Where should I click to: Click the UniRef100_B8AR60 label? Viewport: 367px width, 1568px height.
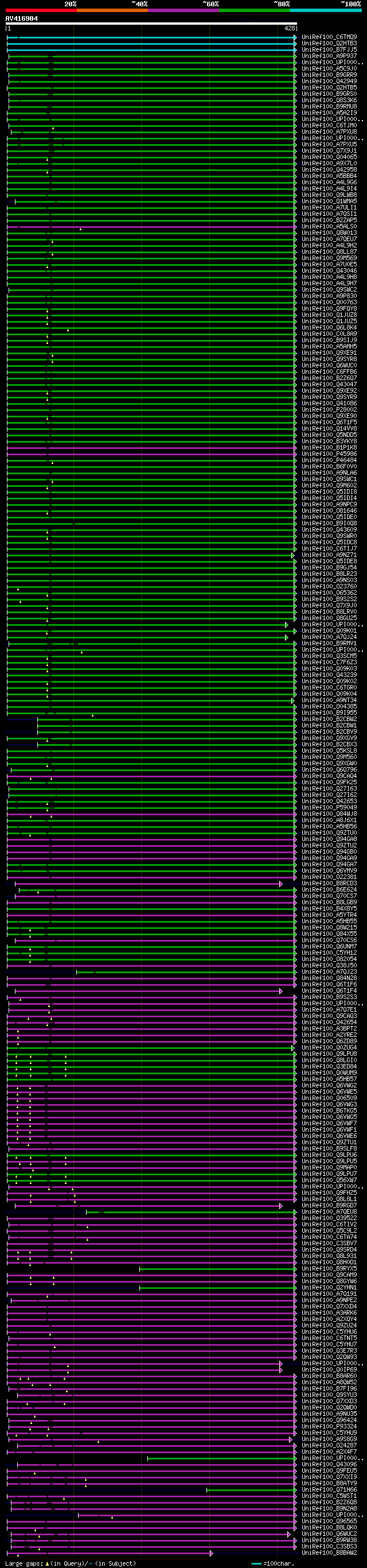(x=329, y=1376)
